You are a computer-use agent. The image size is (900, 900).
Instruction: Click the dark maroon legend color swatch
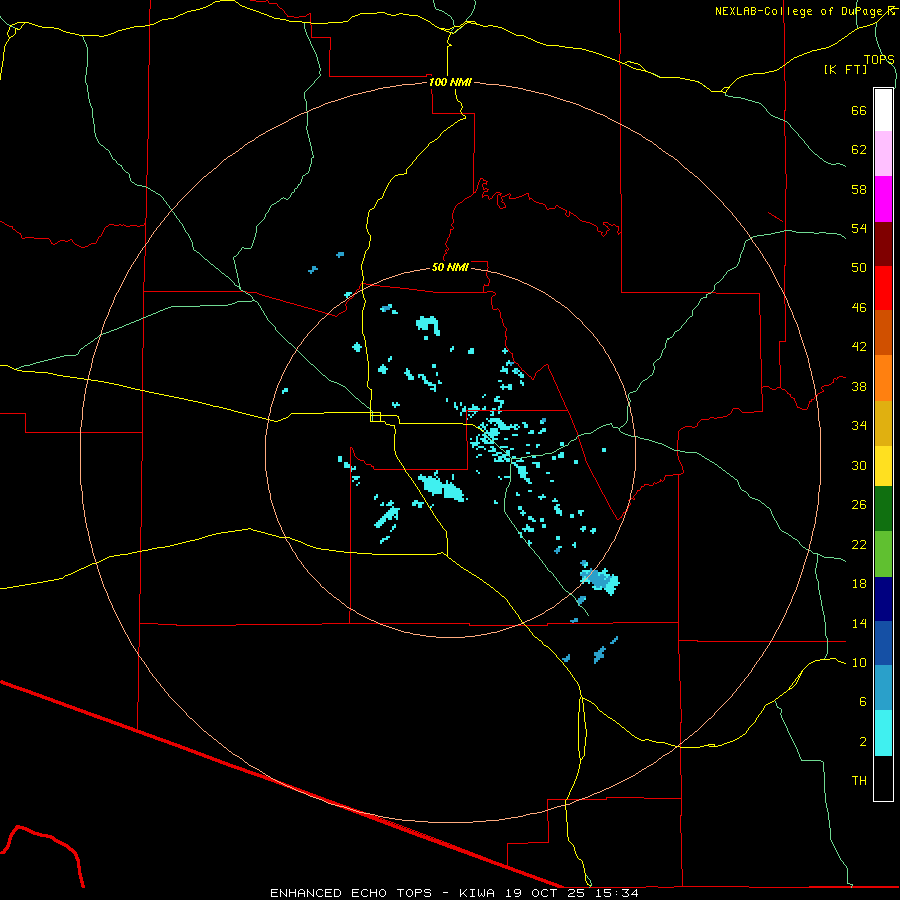point(883,244)
